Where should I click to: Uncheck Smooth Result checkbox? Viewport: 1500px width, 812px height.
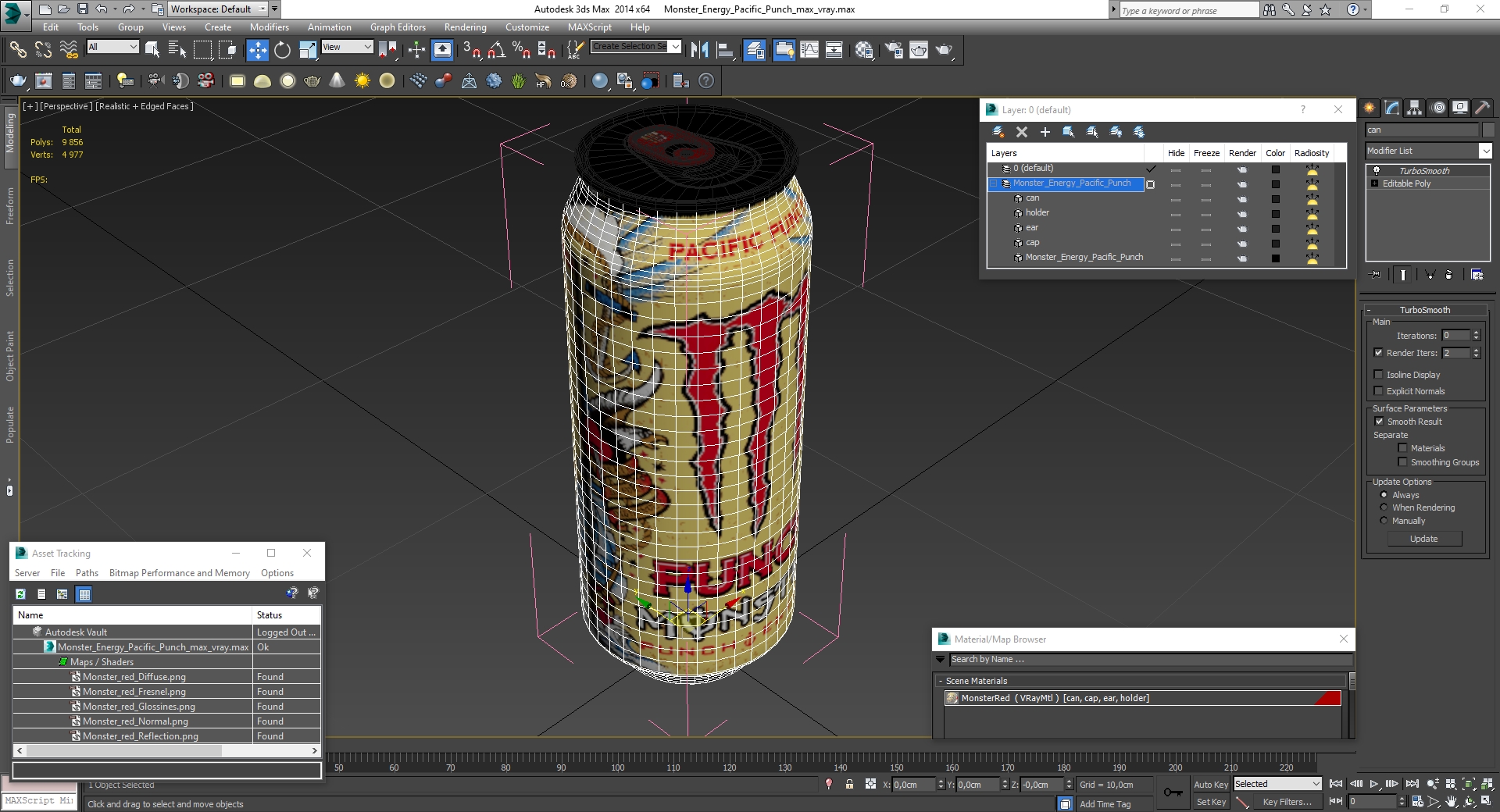[x=1379, y=422]
